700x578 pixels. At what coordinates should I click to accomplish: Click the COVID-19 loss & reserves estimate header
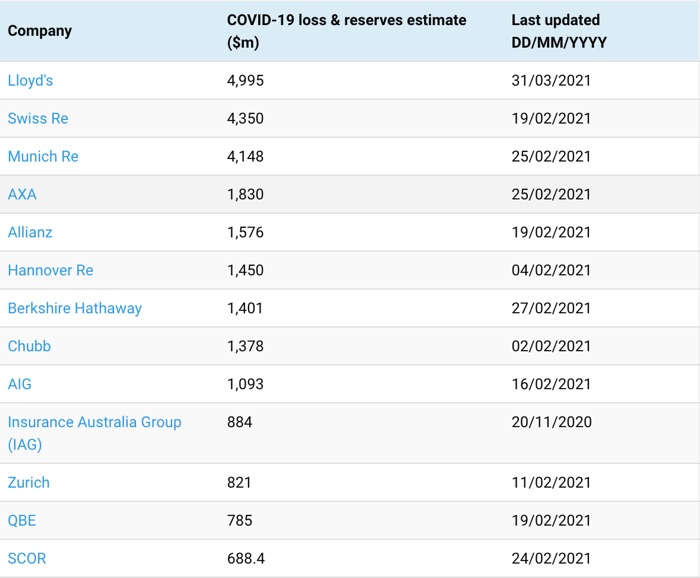coord(346,31)
